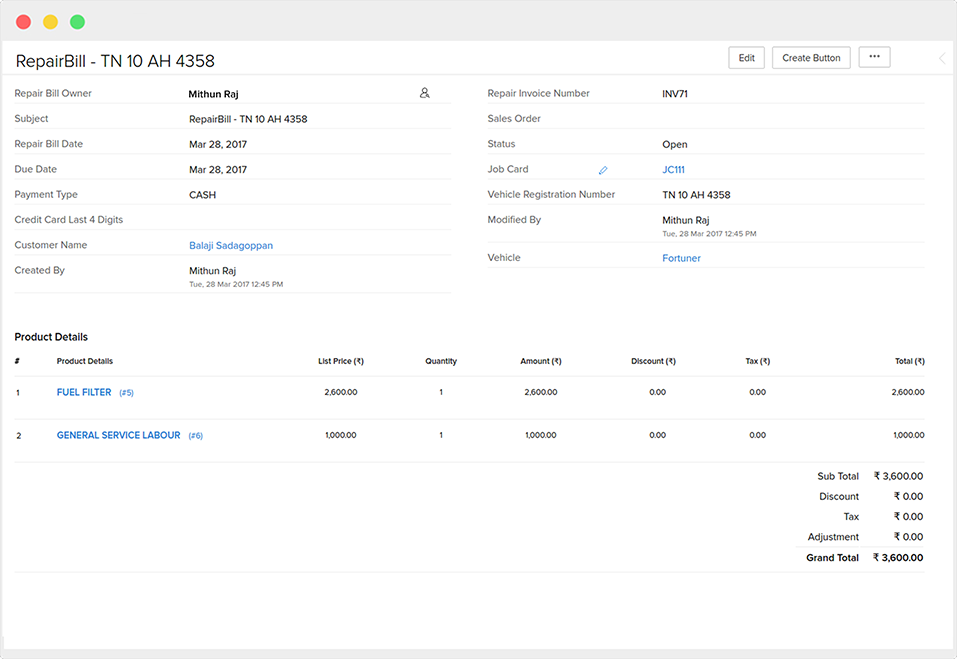Open the more options ellipsis menu
Viewport: 957px width, 659px height.
[874, 58]
